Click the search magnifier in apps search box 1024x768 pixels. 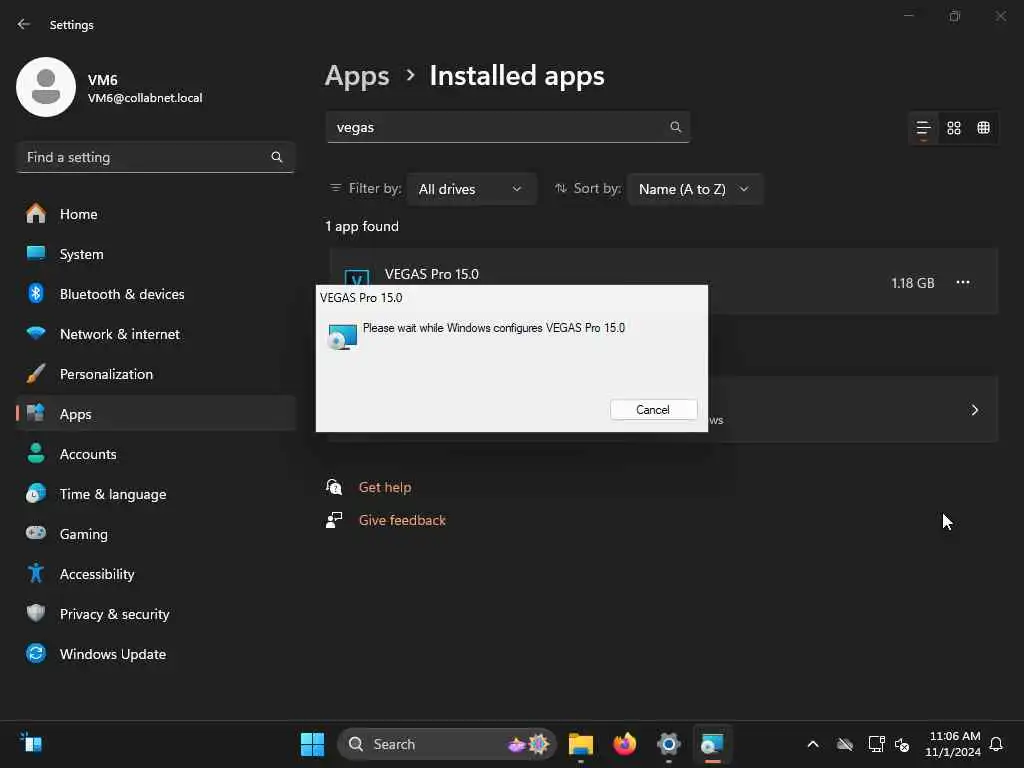676,127
